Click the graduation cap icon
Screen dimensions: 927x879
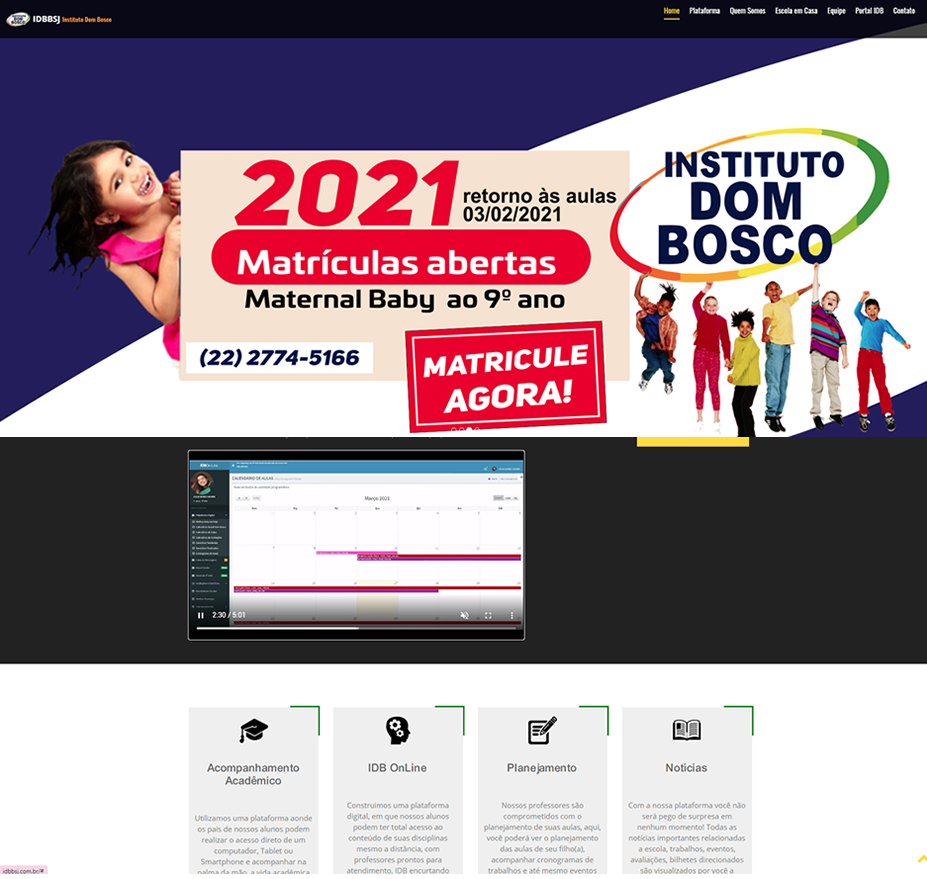pyautogui.click(x=254, y=731)
